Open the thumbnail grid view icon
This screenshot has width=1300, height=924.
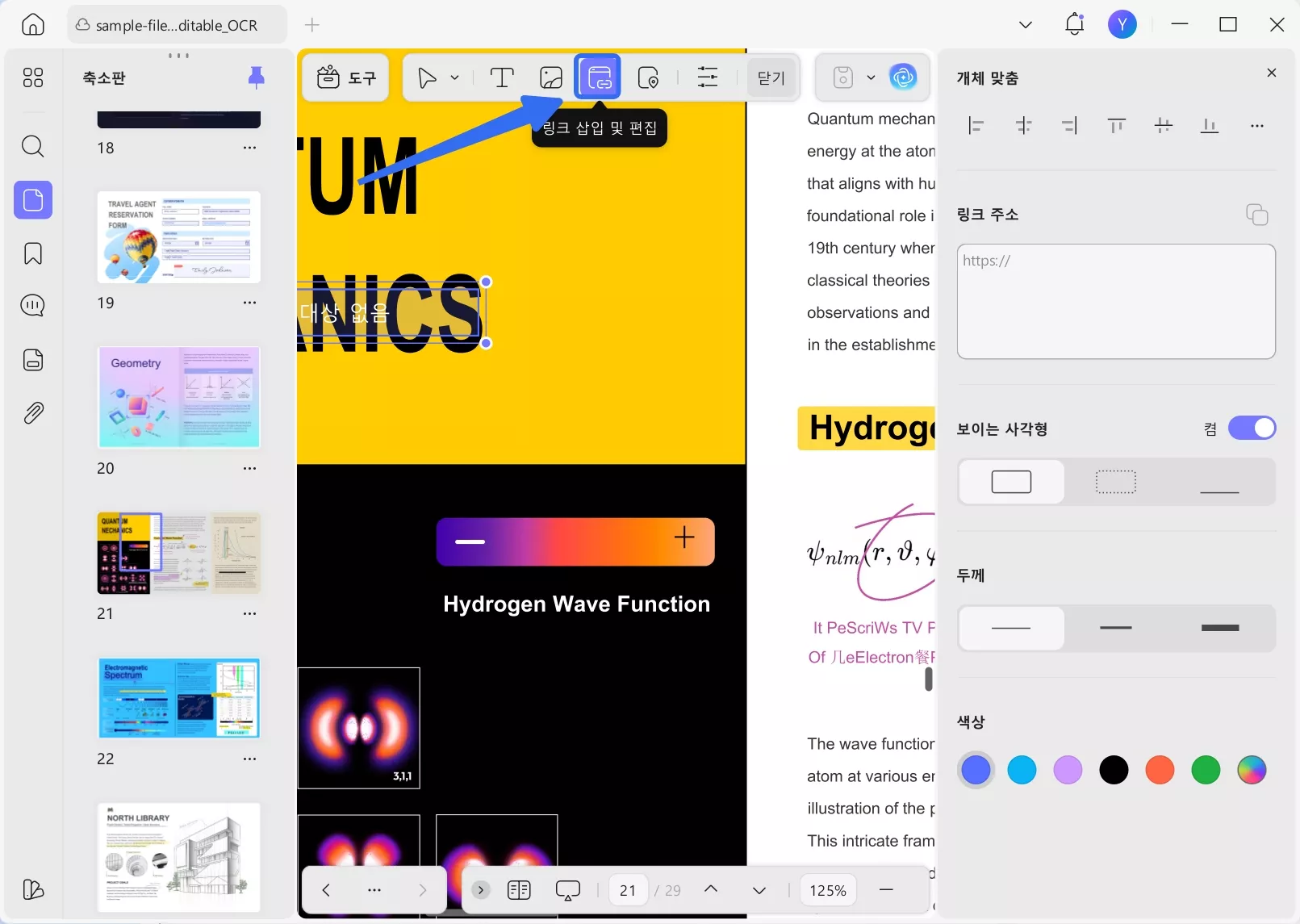pyautogui.click(x=33, y=77)
